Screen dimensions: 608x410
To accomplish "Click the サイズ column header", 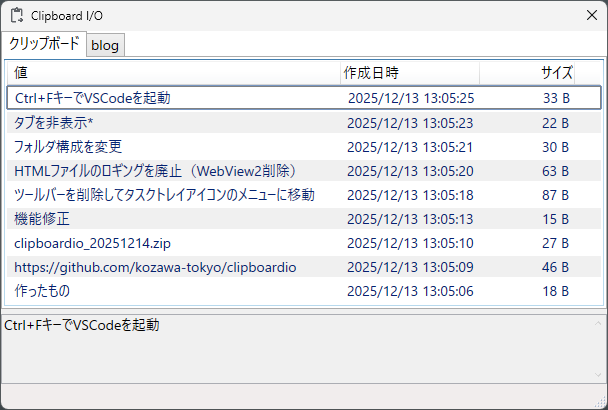I will point(556,73).
